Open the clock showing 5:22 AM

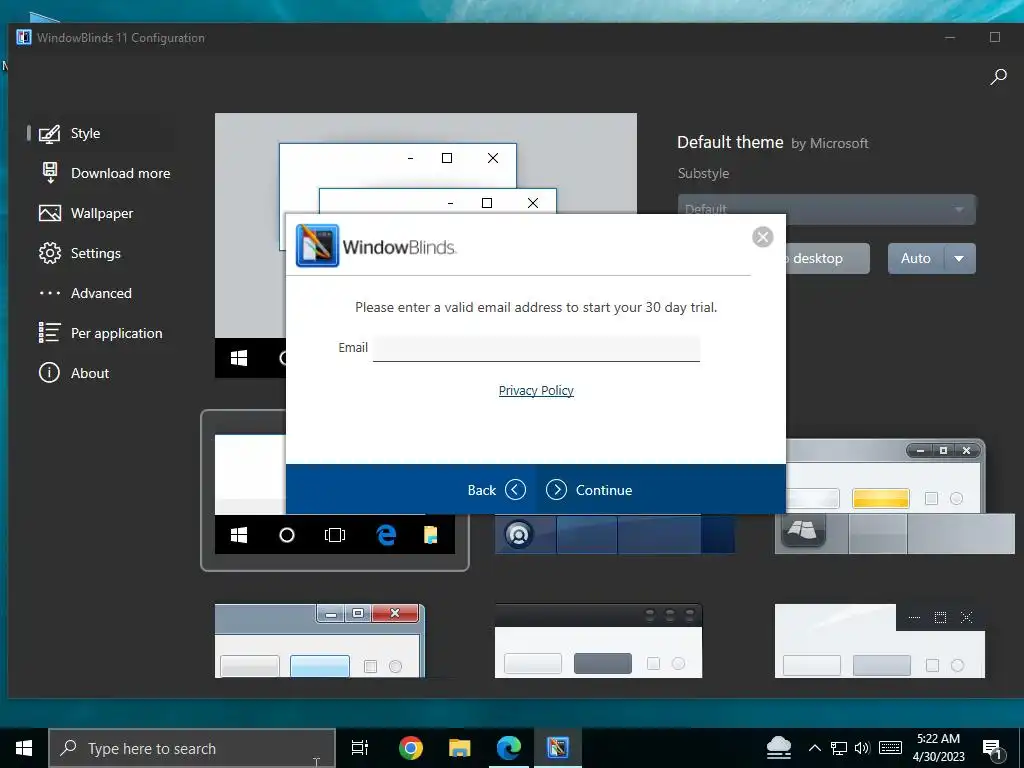(938, 748)
